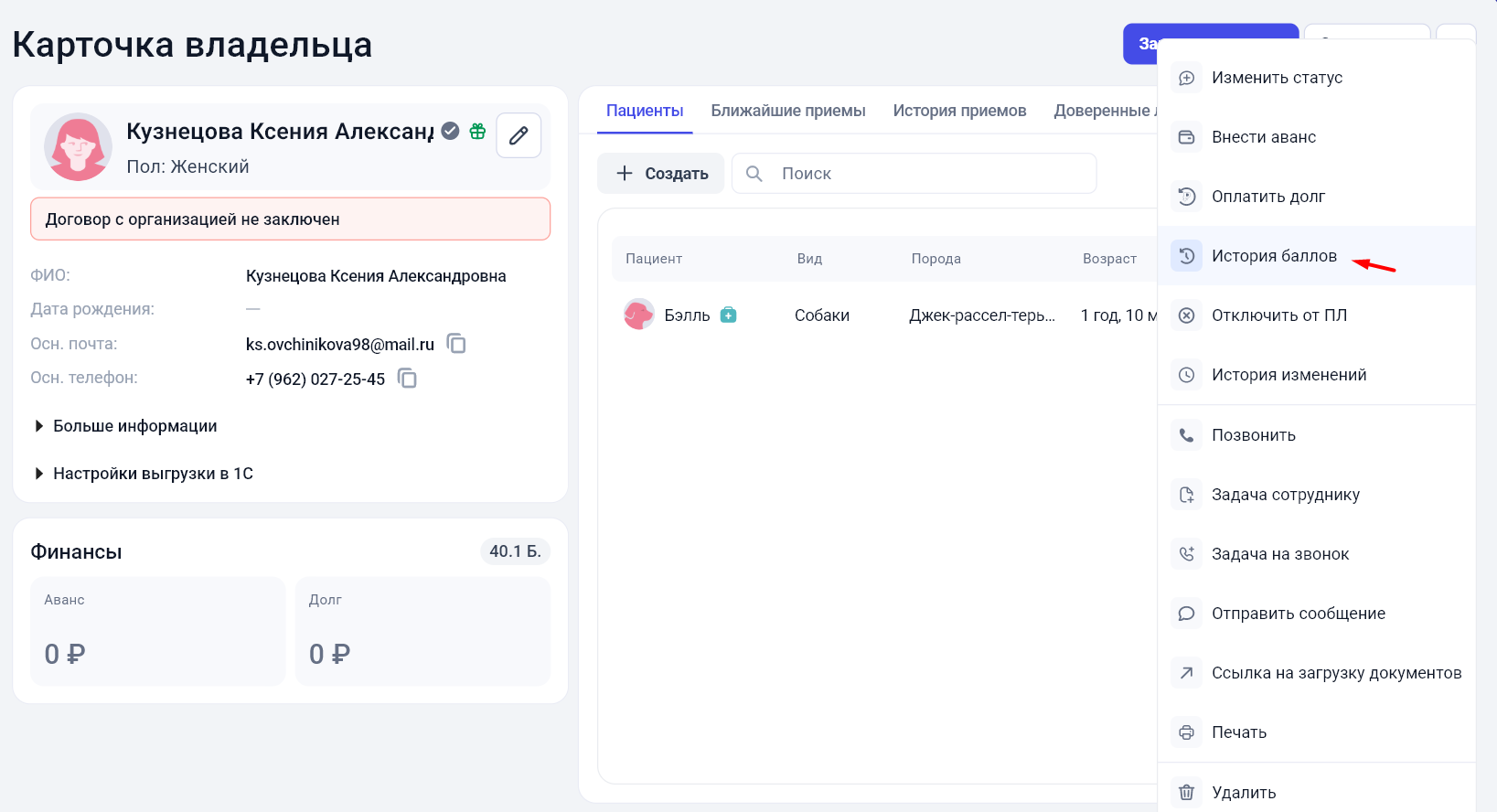Viewport: 1497px width, 812px height.
Task: Click the teal medical badge next to Бэлль
Action: pyautogui.click(x=728, y=315)
